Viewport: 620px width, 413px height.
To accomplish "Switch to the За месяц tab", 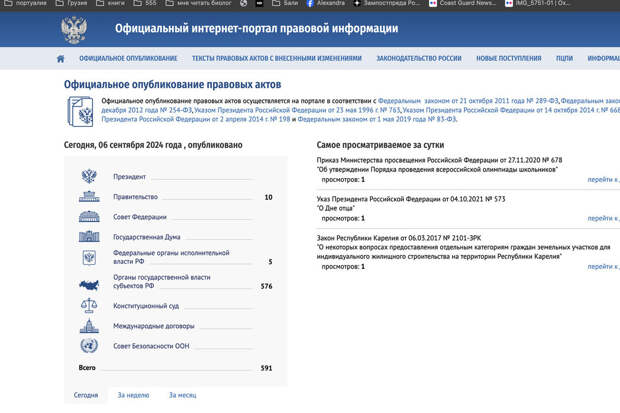I will [x=183, y=395].
